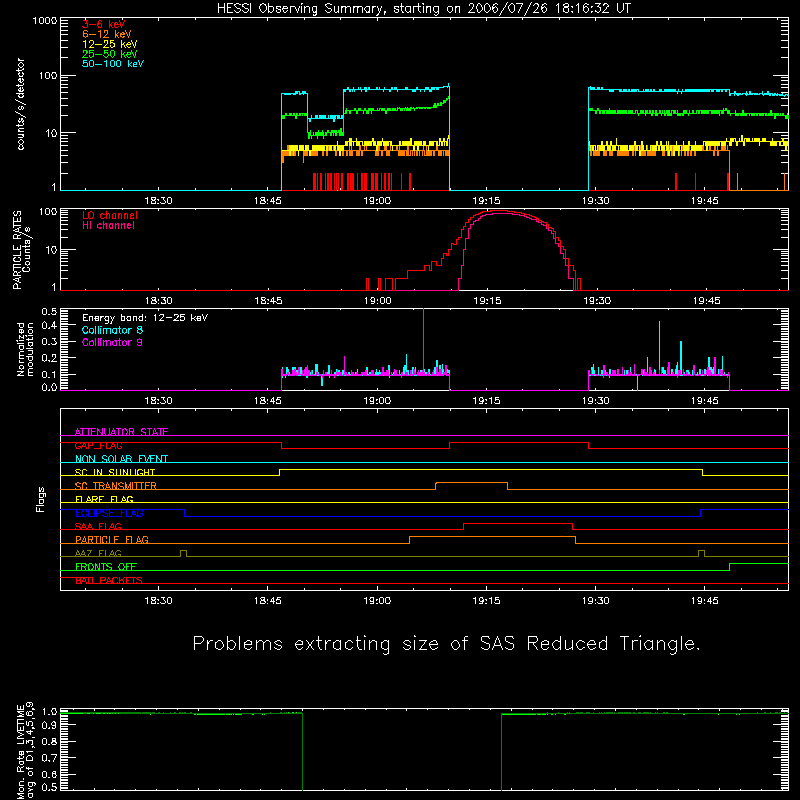Click the LO channel legend label
This screenshot has width=800, height=800.
(x=110, y=215)
